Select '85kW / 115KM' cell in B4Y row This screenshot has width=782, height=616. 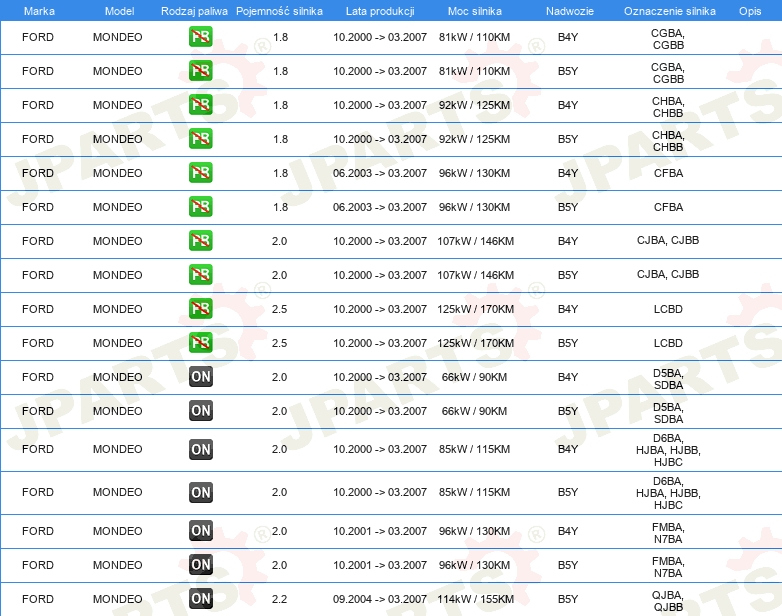474,449
